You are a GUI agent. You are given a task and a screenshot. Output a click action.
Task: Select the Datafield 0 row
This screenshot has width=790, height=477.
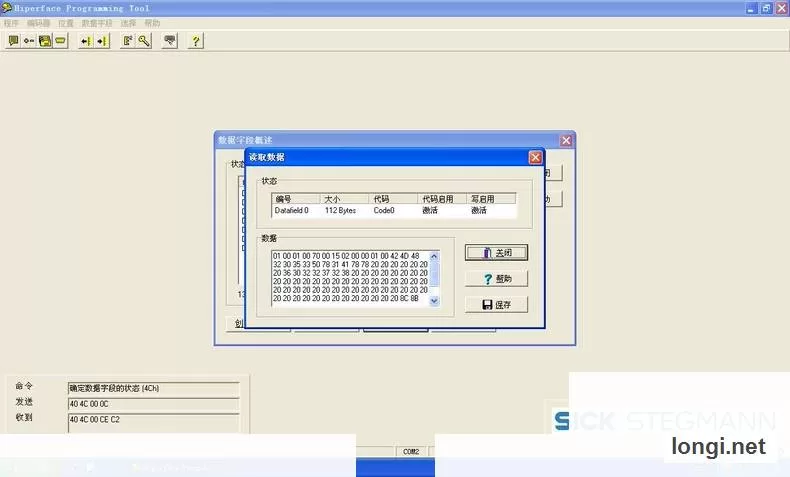pos(394,211)
